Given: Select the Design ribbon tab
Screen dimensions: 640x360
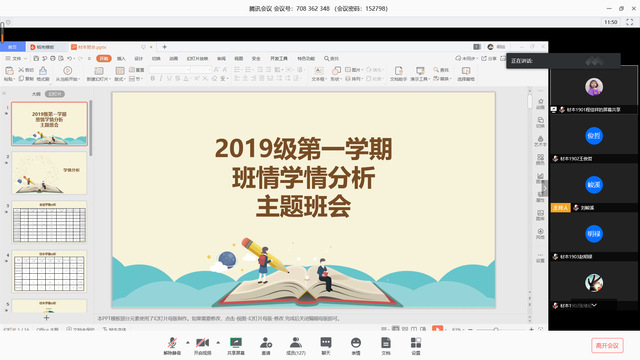Looking at the screenshot, I should click(139, 58).
